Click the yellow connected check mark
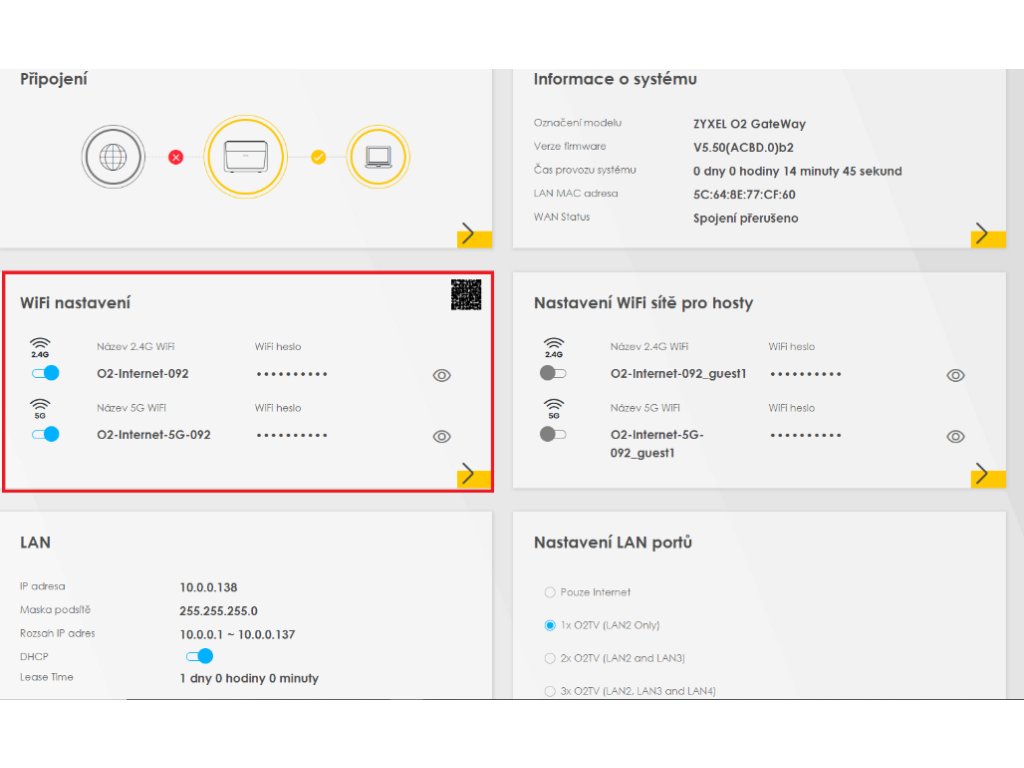Image resolution: width=1024 pixels, height=768 pixels. 318,157
